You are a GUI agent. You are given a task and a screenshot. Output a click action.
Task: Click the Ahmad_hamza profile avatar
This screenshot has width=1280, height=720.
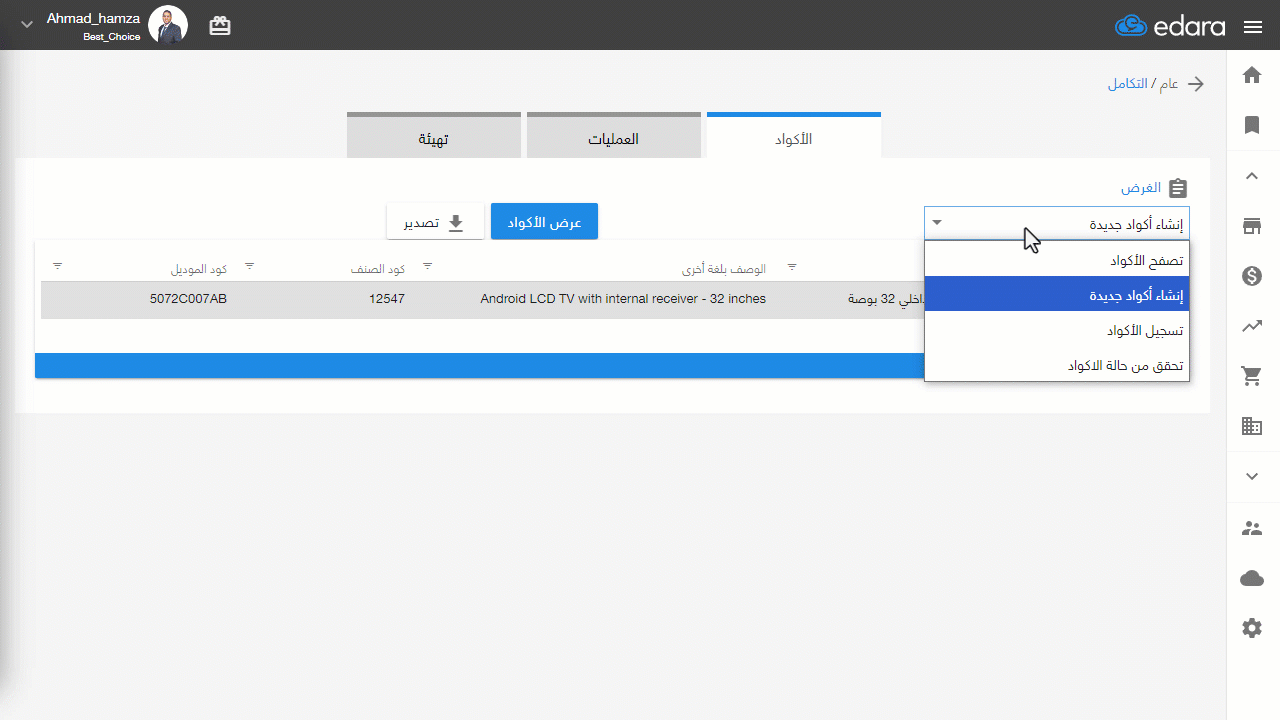click(x=168, y=25)
